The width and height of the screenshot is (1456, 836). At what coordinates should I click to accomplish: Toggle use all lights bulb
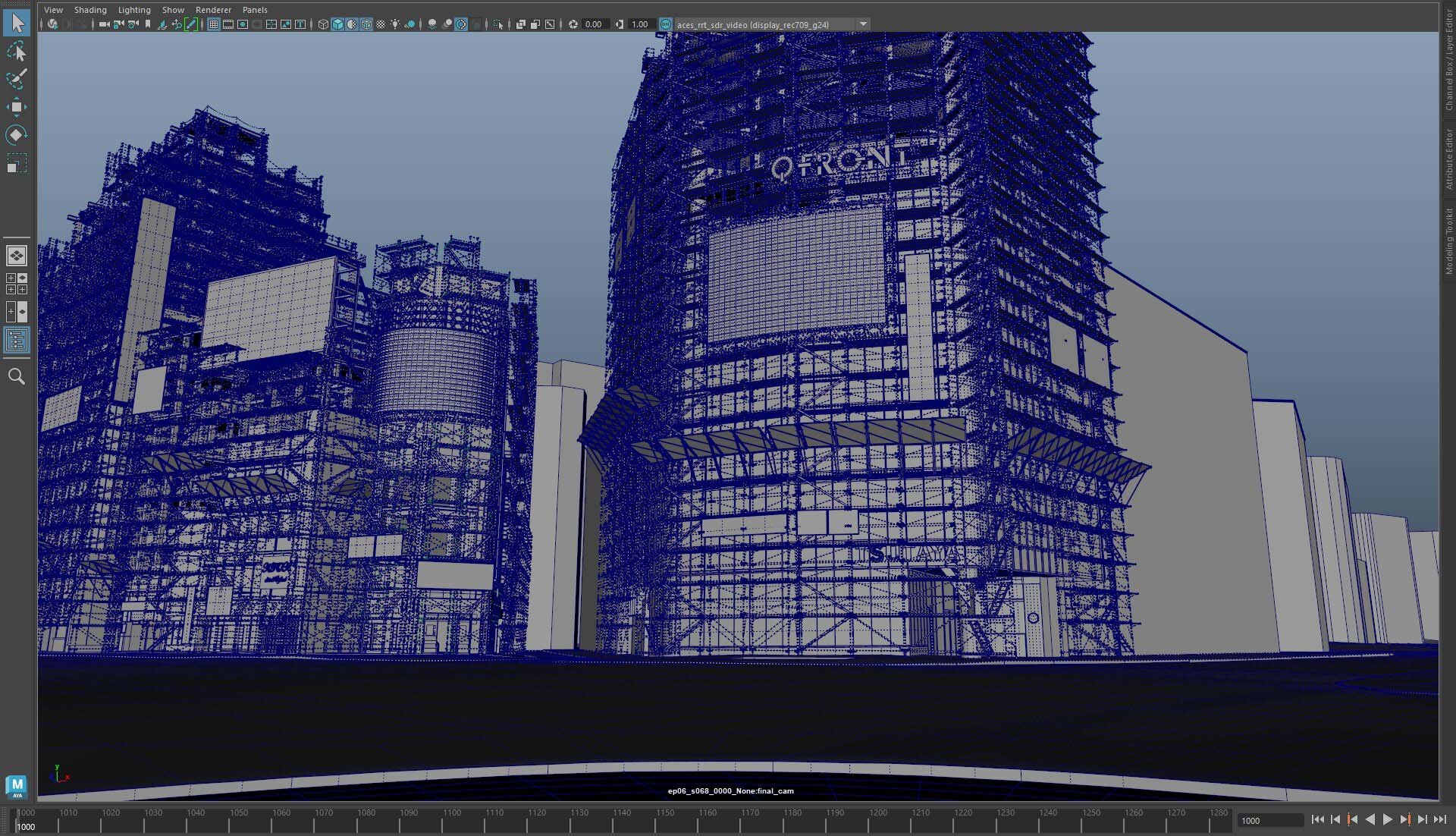pos(395,24)
